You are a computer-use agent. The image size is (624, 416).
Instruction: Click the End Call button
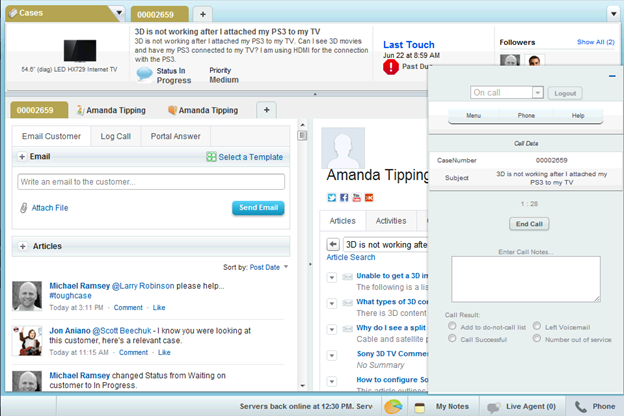(529, 224)
